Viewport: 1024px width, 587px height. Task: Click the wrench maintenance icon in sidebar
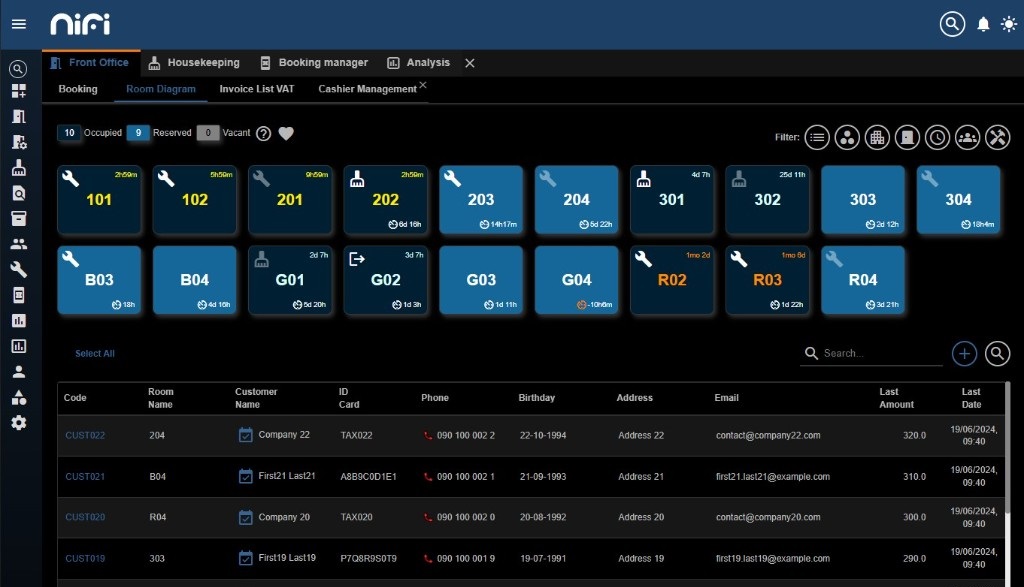18,269
